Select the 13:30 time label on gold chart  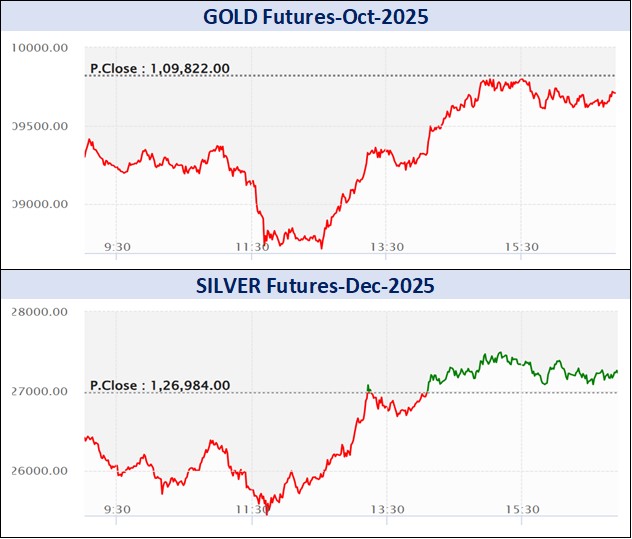[x=387, y=247]
